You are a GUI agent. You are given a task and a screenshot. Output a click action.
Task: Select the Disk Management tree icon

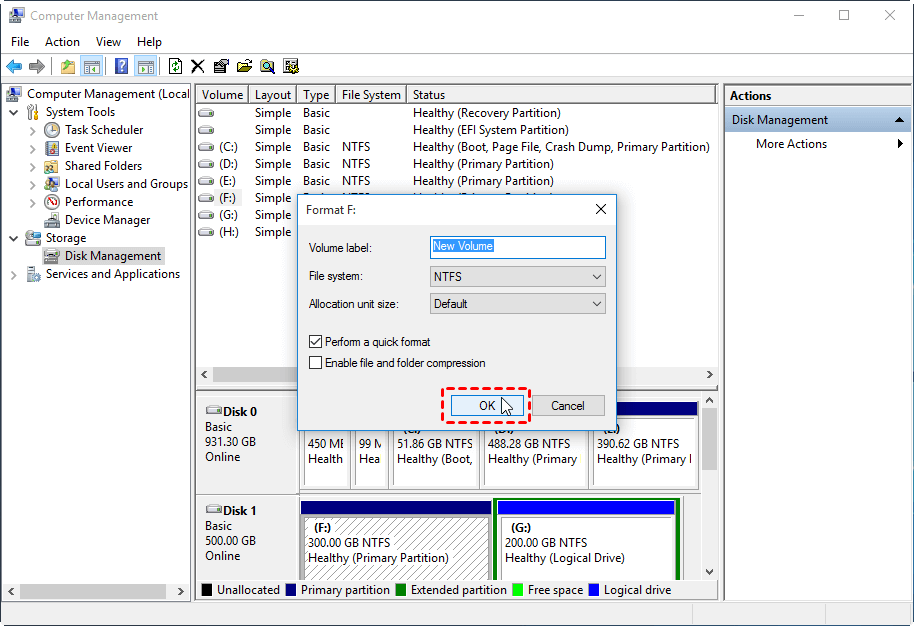[52, 256]
